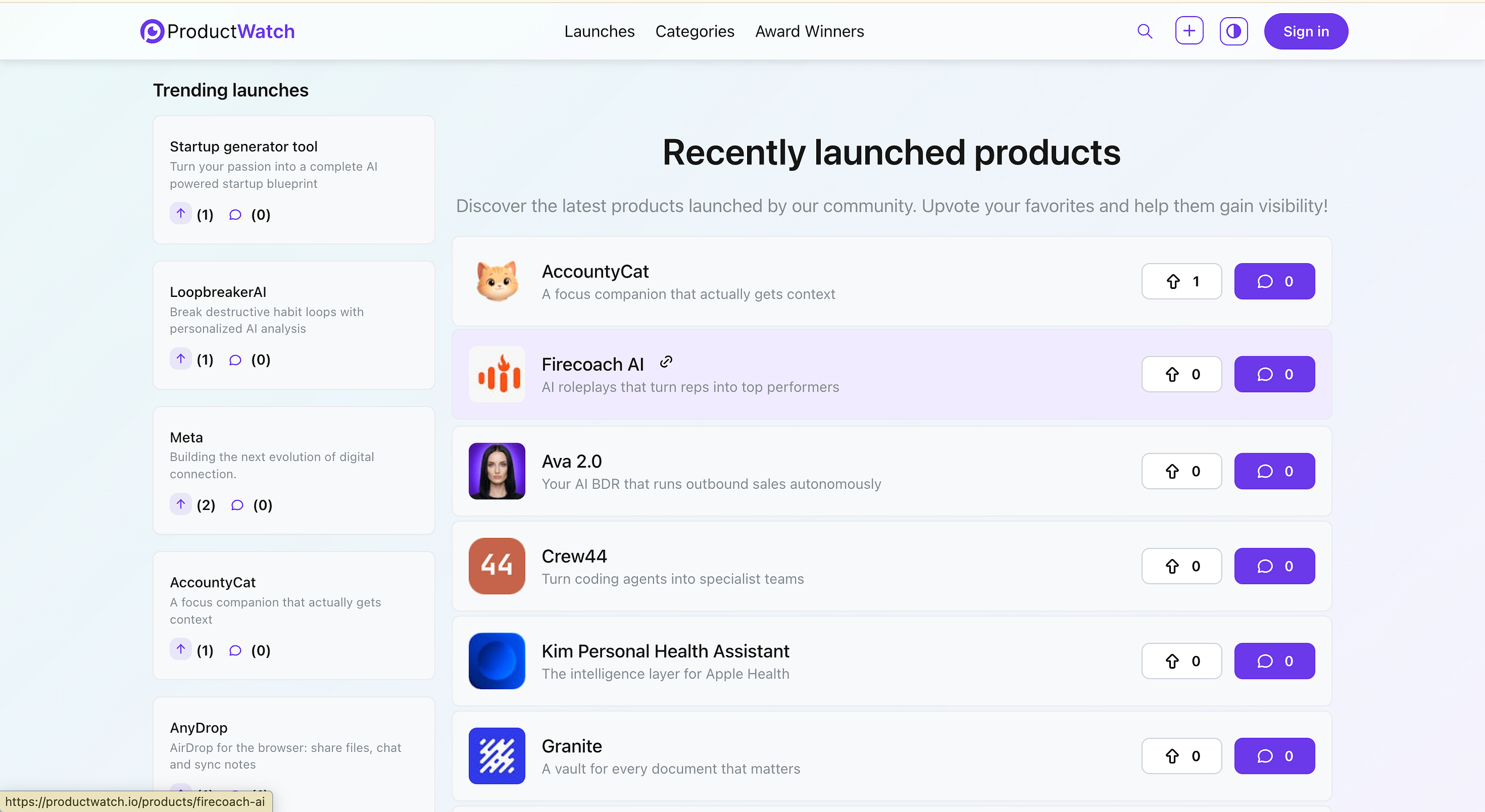Screen dimensions: 1485x812
Task: Click Kim Personal Health Assistant blue logo
Action: 497,661
